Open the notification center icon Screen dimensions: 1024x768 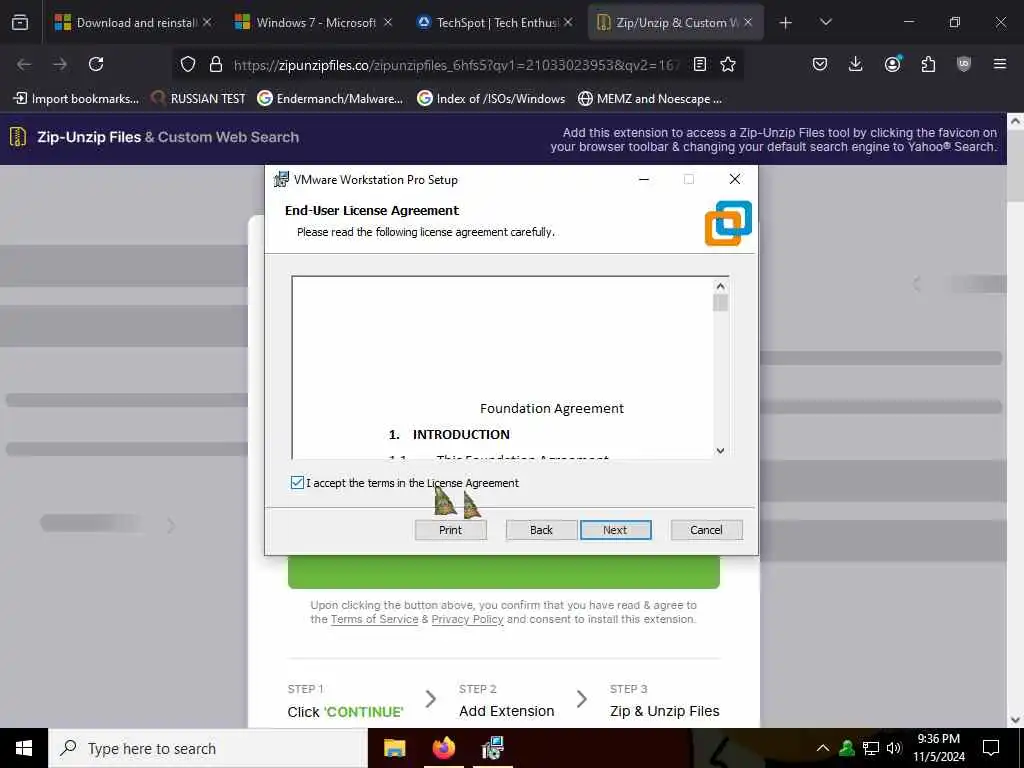point(991,748)
